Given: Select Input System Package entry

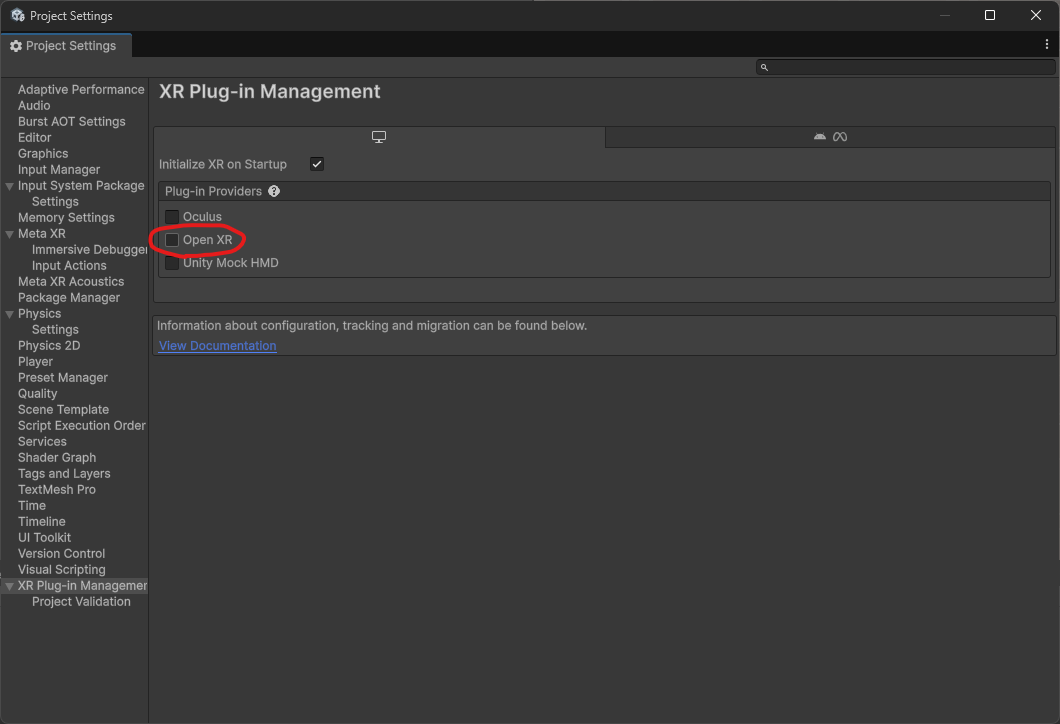Looking at the screenshot, I should pyautogui.click(x=81, y=185).
